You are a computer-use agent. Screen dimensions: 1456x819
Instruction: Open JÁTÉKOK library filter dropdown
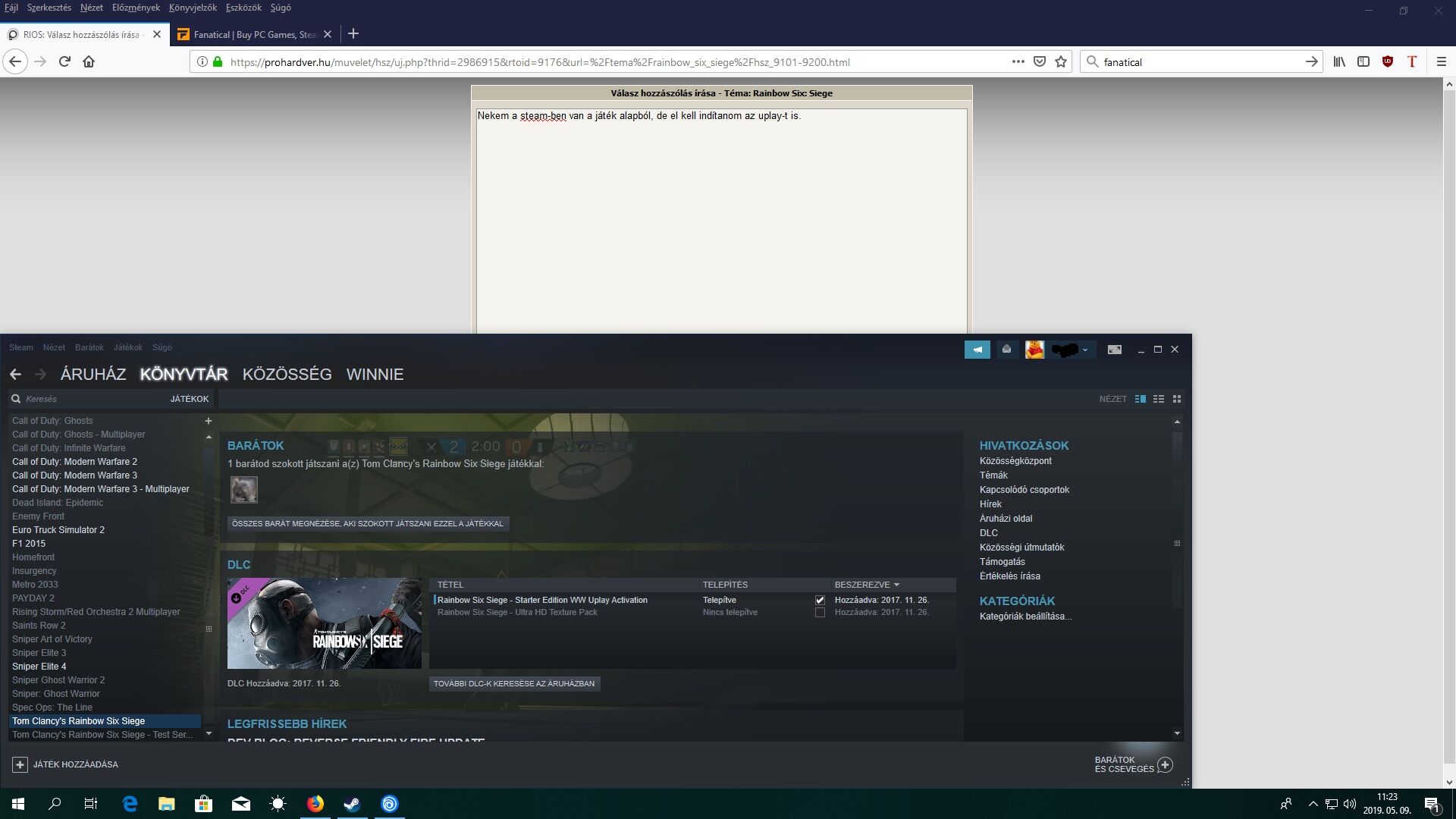click(190, 399)
